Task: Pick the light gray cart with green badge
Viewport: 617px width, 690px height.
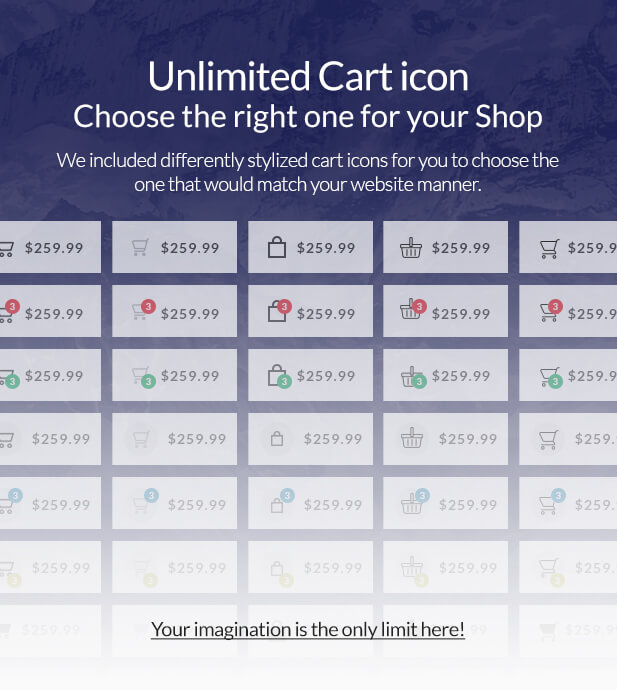Action: tap(142, 376)
